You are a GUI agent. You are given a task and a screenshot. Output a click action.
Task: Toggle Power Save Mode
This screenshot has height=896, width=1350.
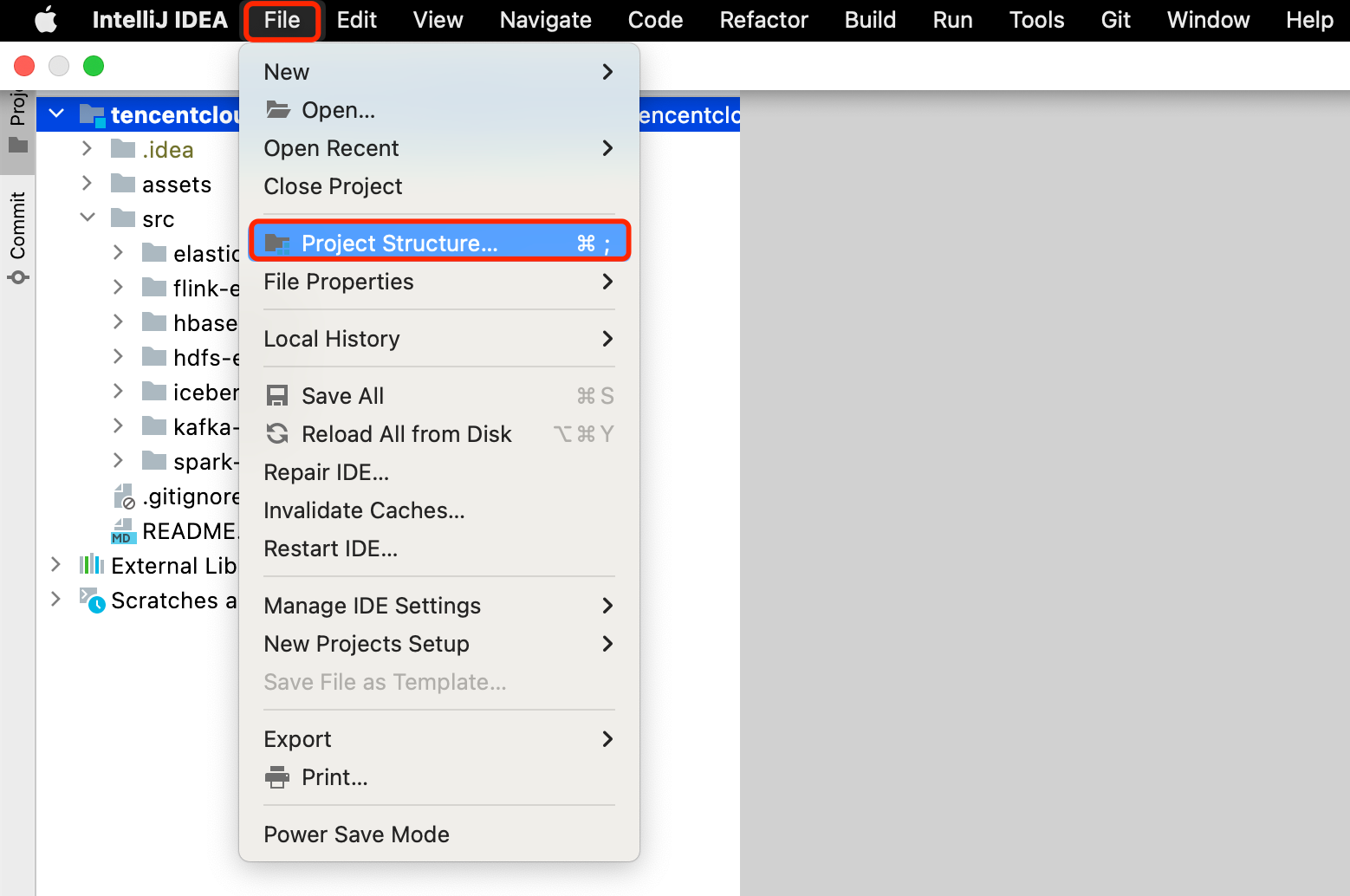click(356, 834)
